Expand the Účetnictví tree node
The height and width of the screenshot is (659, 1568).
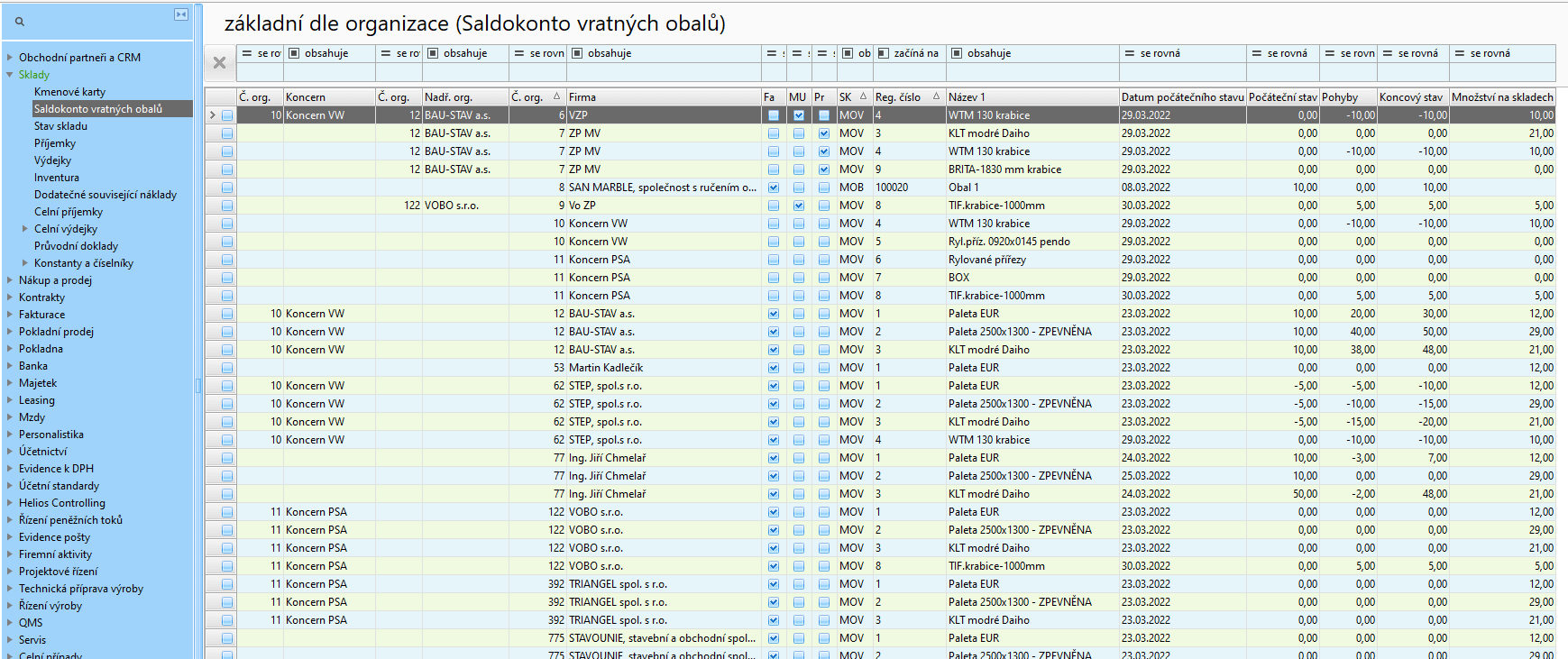tap(10, 451)
